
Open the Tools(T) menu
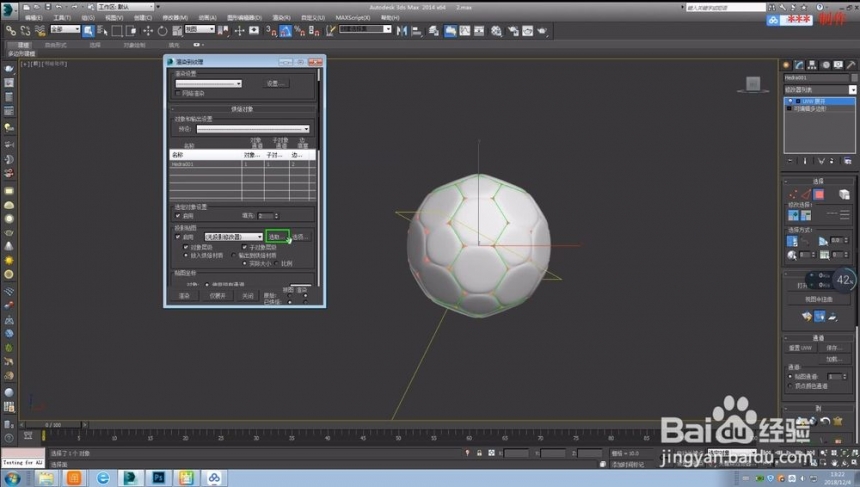pos(62,18)
